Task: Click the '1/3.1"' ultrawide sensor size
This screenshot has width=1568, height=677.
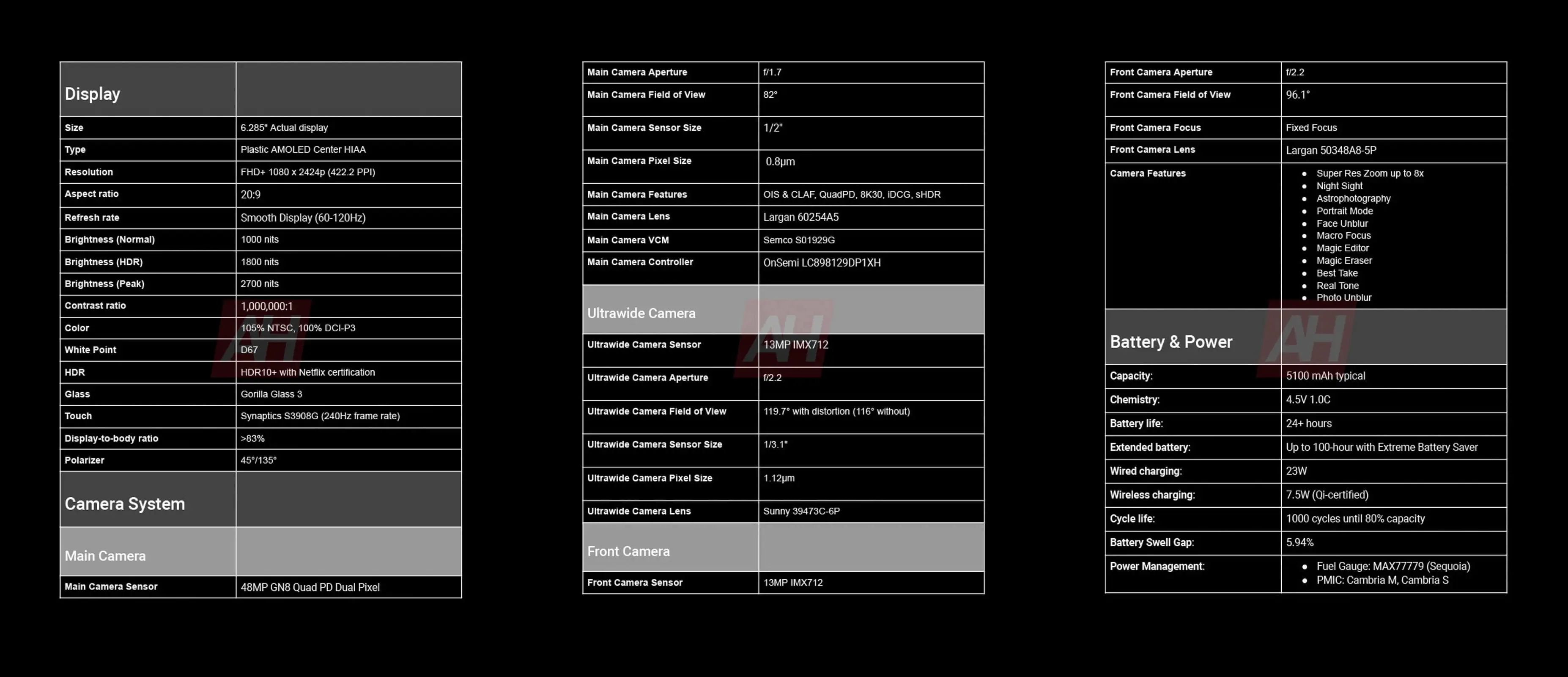Action: coord(776,444)
